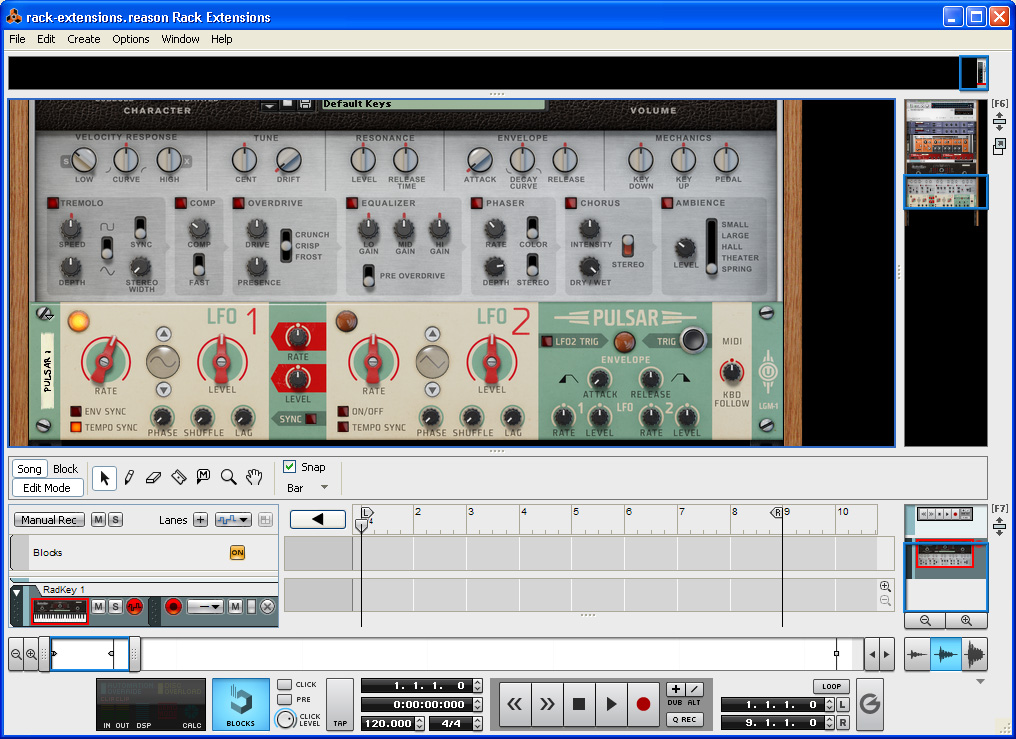Collapse the RadKey 1 track triangle

(x=16, y=593)
